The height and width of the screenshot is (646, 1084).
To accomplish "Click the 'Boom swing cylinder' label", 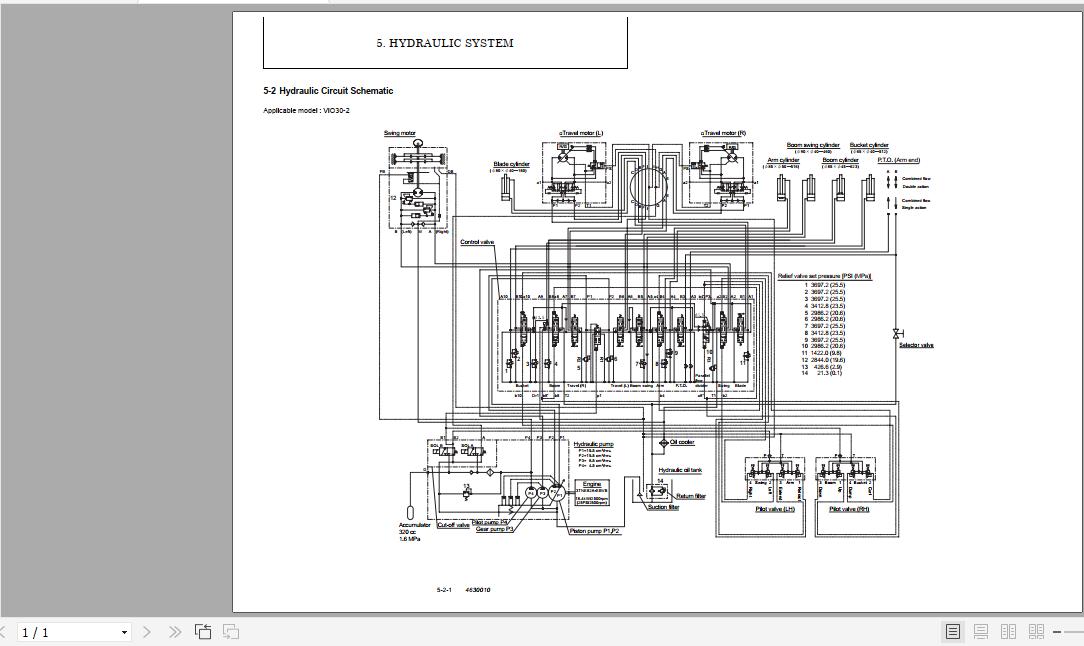I will click(813, 145).
